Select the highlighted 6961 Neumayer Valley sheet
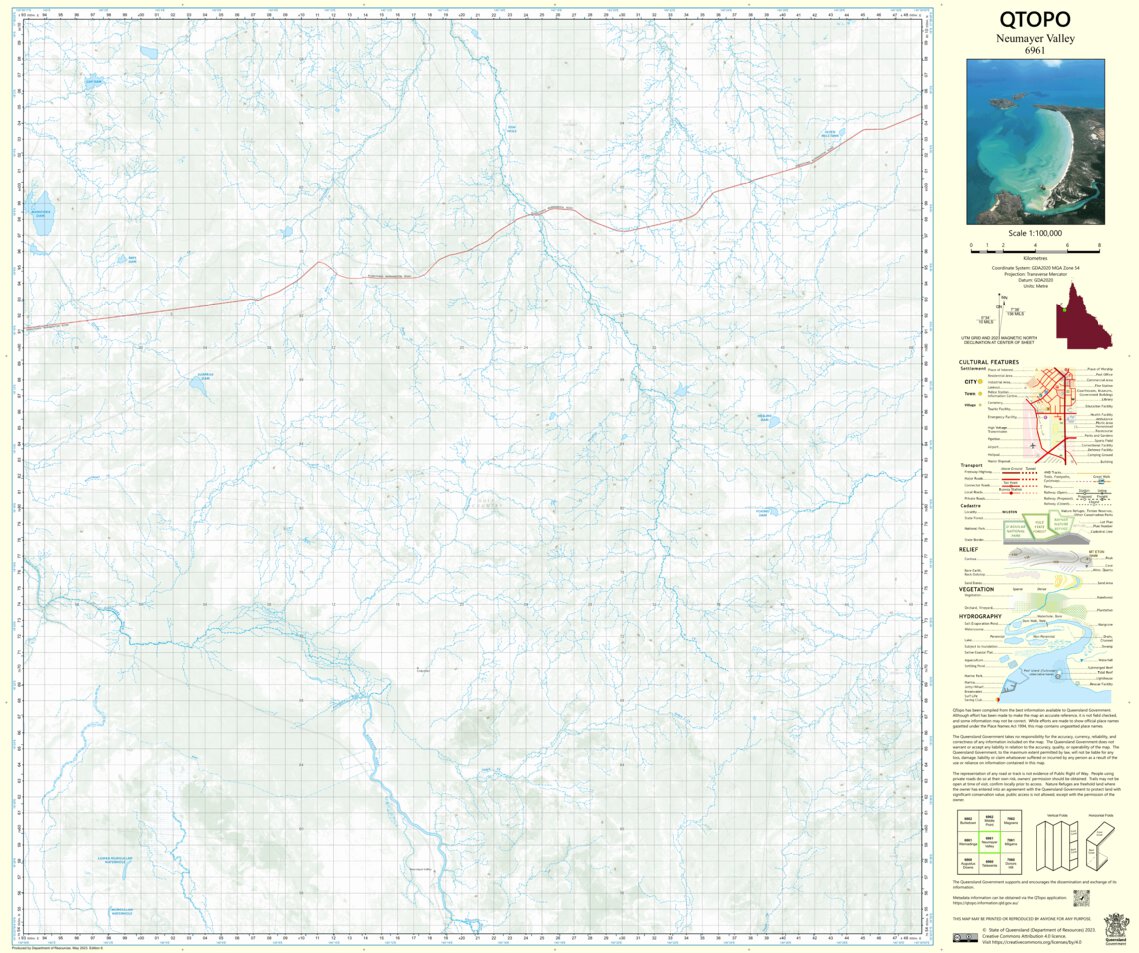Image resolution: width=1139 pixels, height=953 pixels. [990, 842]
